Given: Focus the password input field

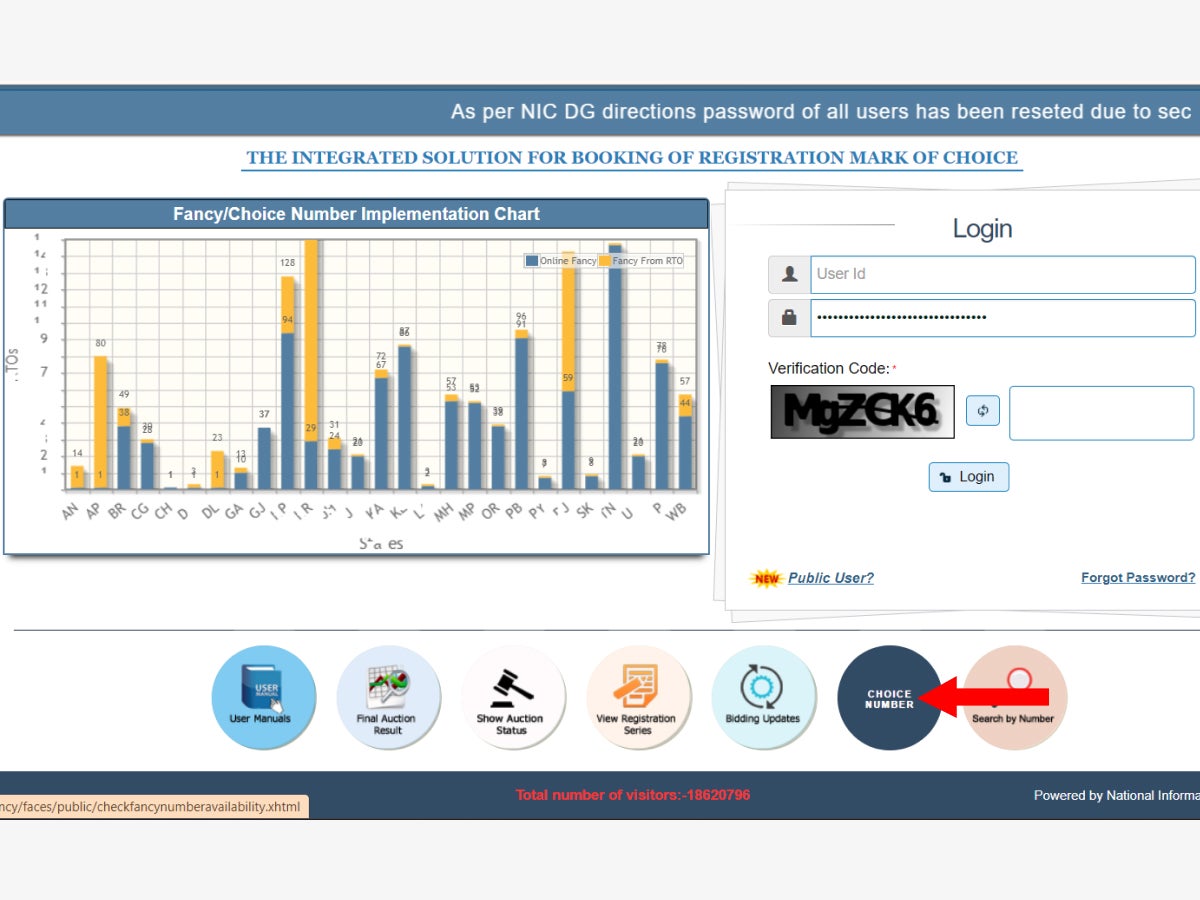Looking at the screenshot, I should [1002, 318].
